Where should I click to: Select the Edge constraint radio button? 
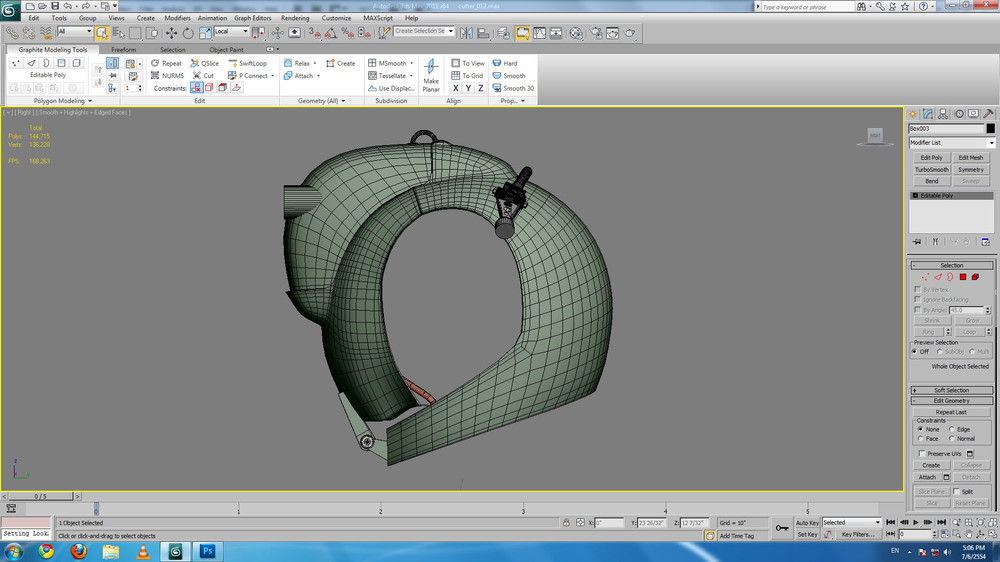[950, 429]
